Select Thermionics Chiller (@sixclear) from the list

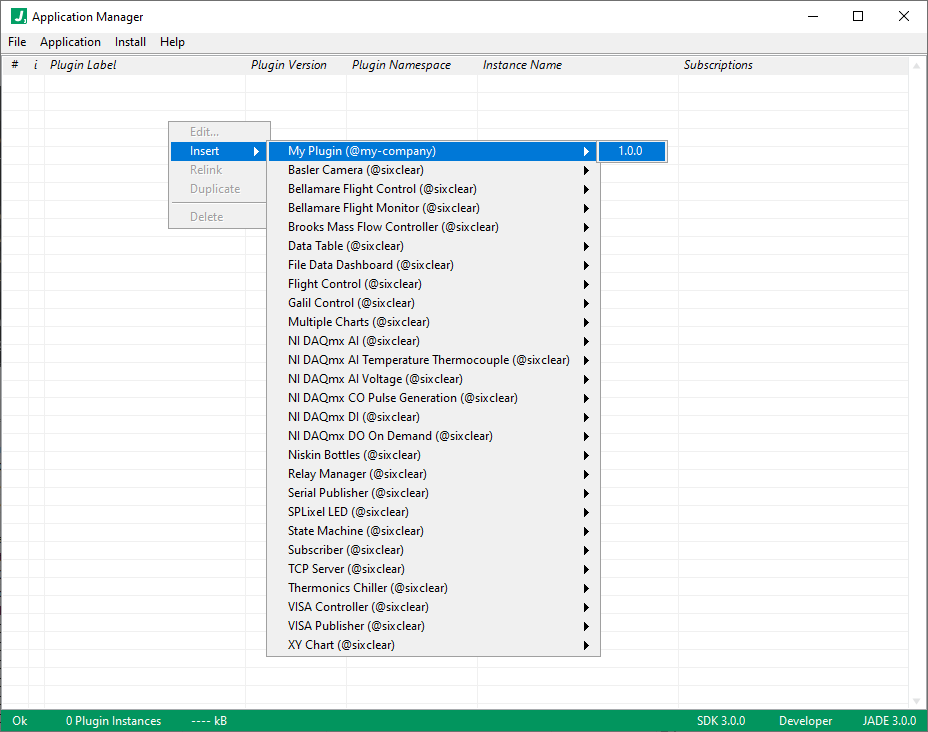tap(367, 587)
